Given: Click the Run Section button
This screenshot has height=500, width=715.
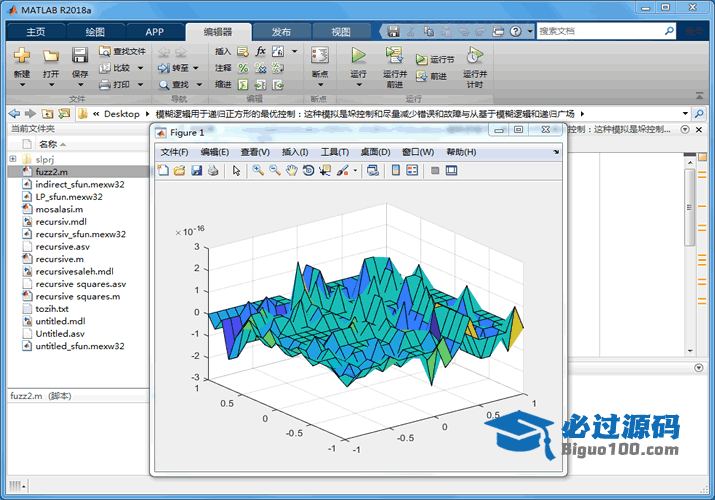Looking at the screenshot, I should pyautogui.click(x=435, y=59).
